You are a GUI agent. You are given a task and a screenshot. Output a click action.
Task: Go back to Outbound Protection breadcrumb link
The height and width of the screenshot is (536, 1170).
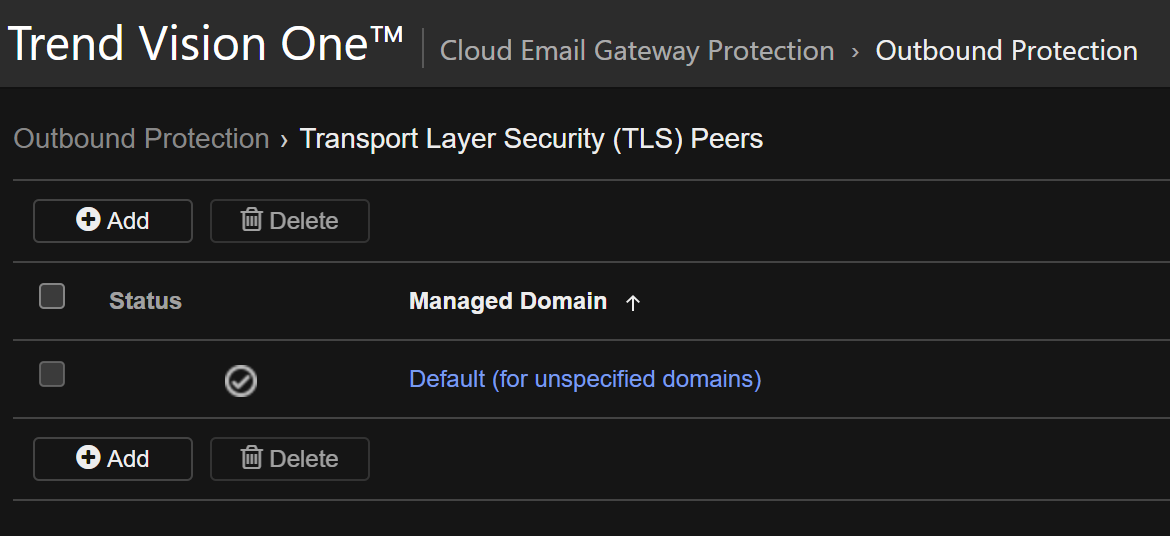pos(141,139)
